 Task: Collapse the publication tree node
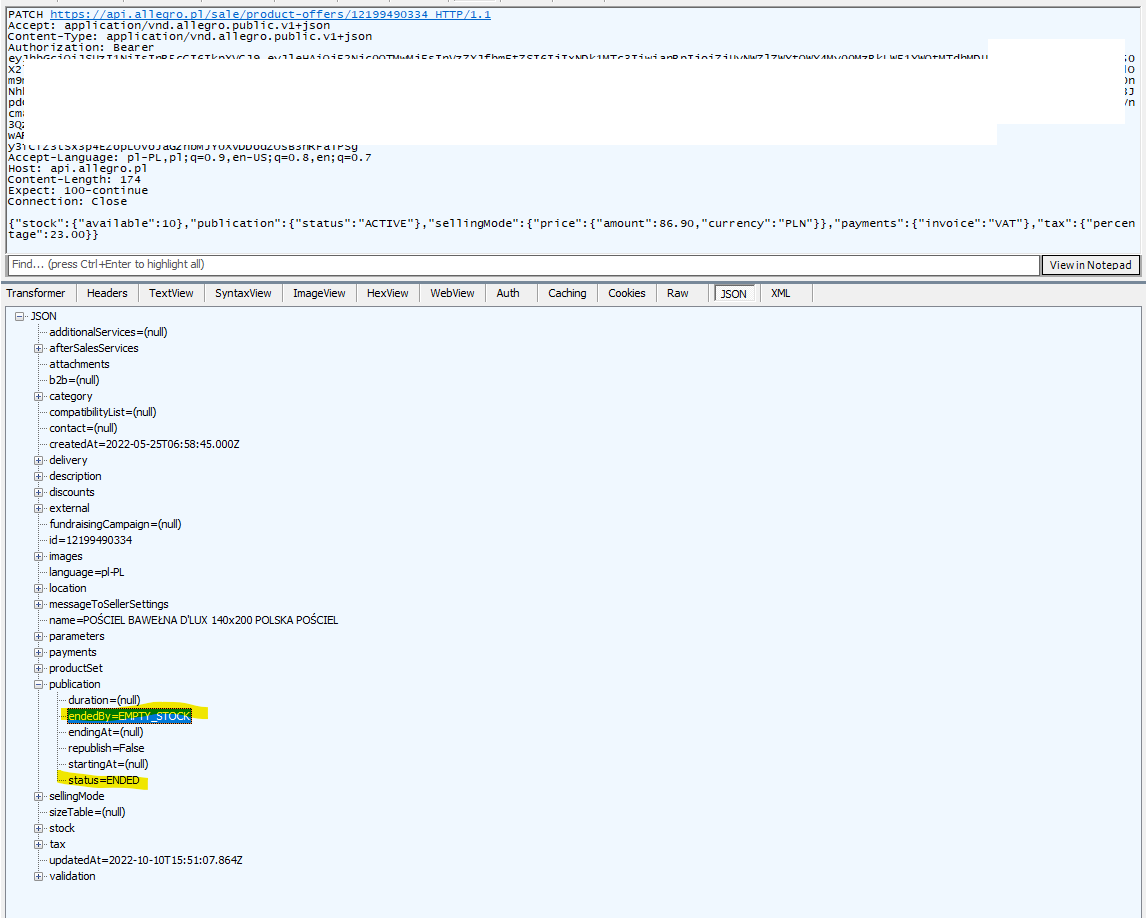(38, 684)
